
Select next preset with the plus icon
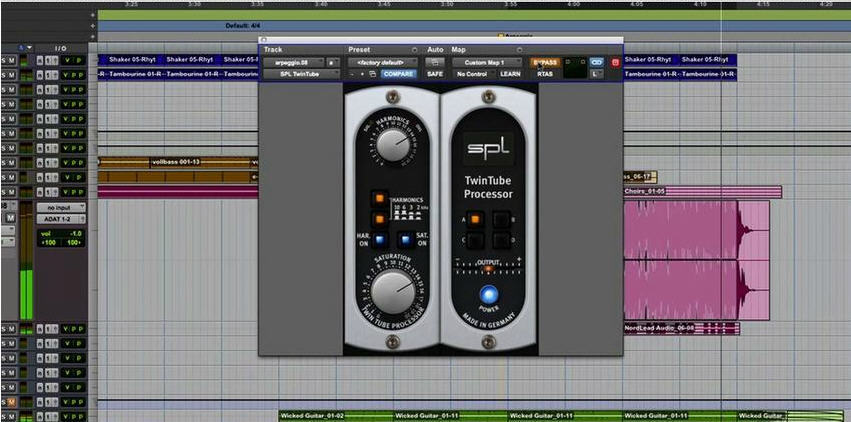point(362,74)
